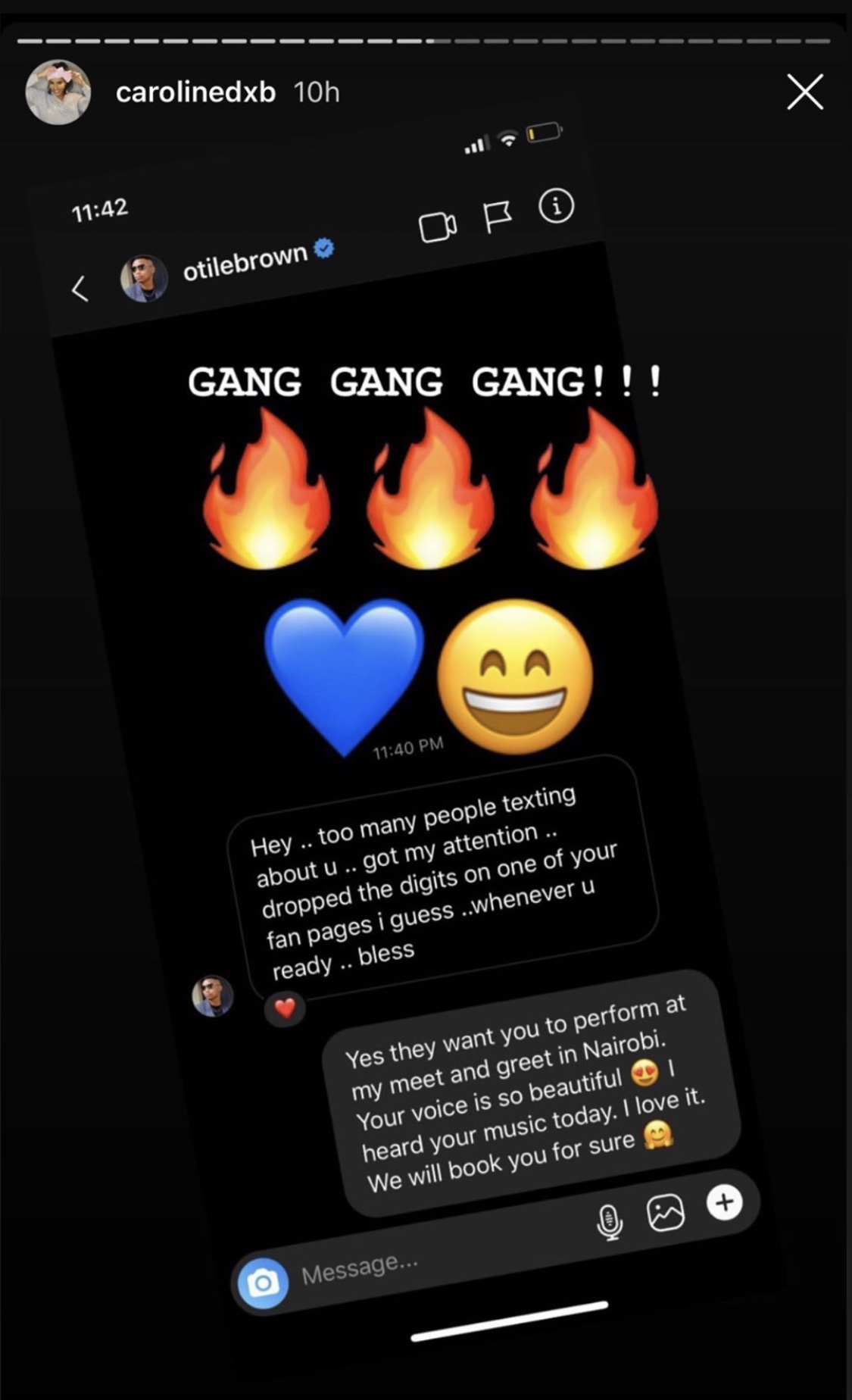Tap the plus button in message bar
852x1400 pixels.
coord(724,1202)
